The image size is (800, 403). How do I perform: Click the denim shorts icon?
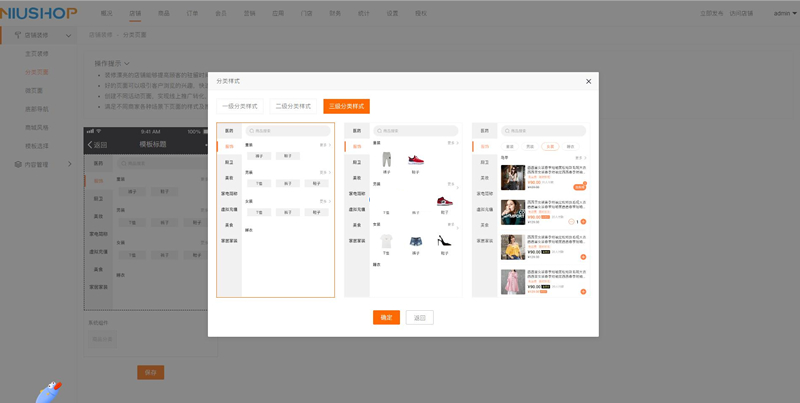tap(415, 241)
